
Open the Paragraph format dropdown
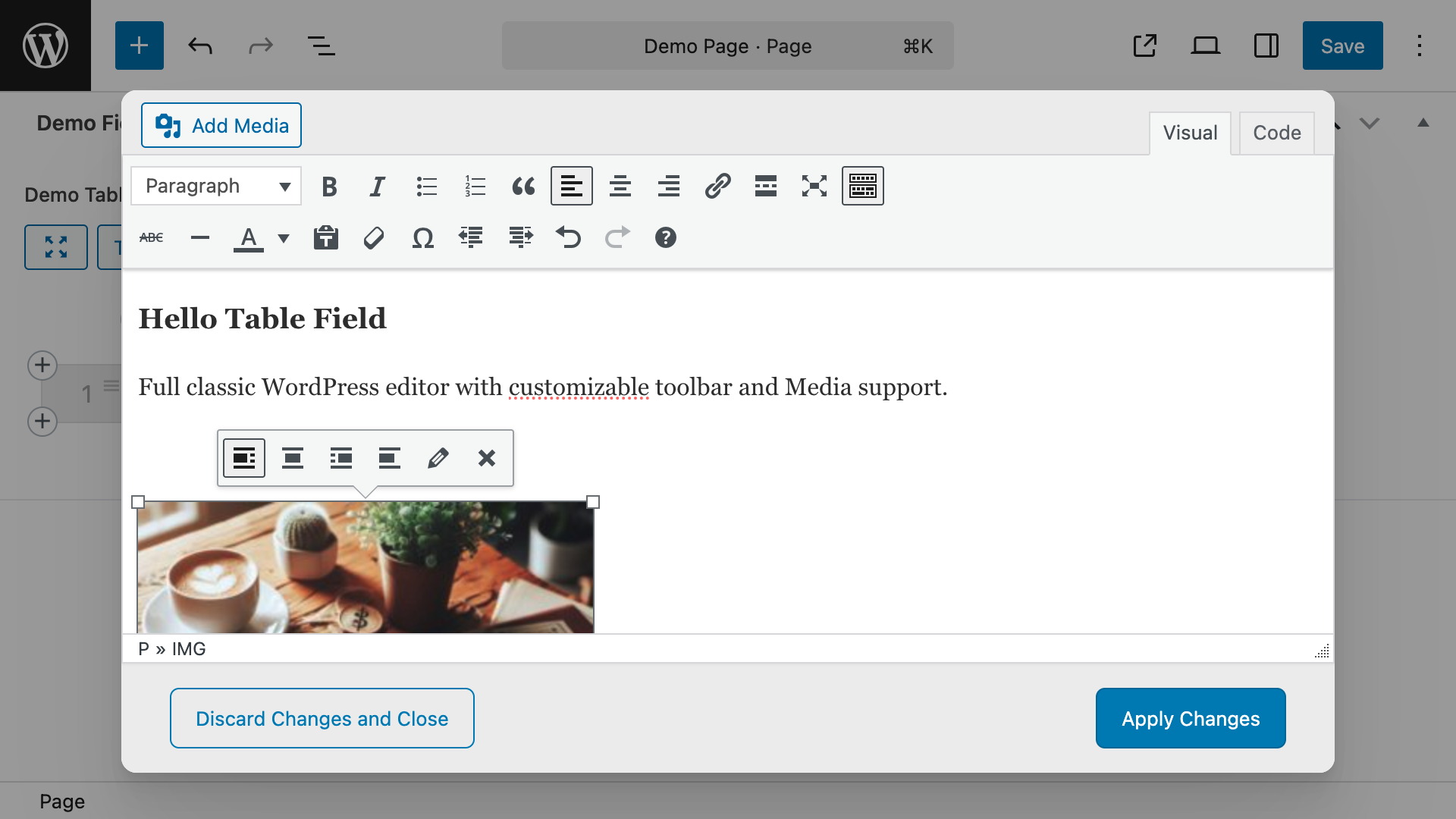point(216,187)
